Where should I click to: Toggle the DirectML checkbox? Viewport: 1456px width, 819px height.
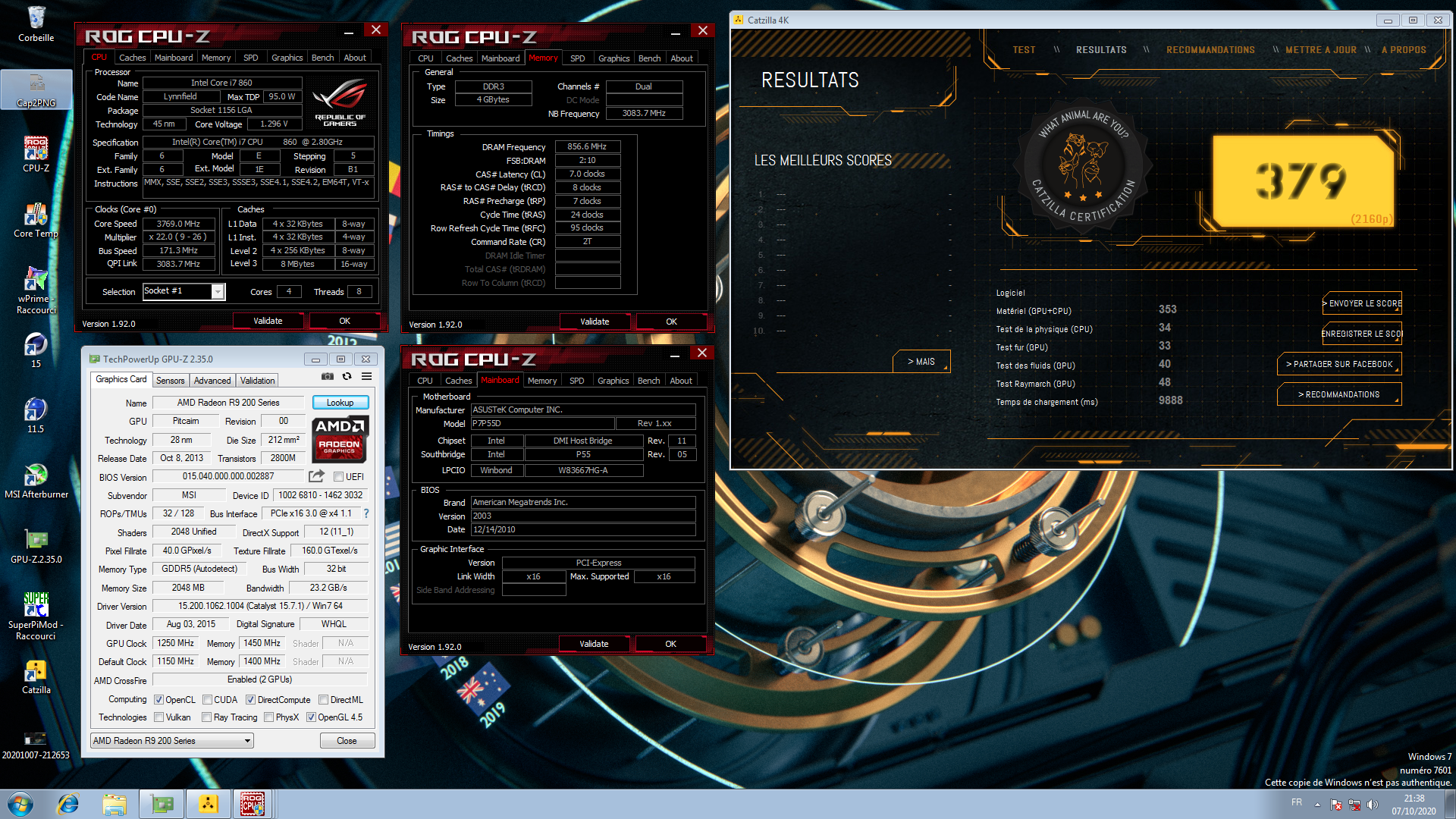click(323, 700)
